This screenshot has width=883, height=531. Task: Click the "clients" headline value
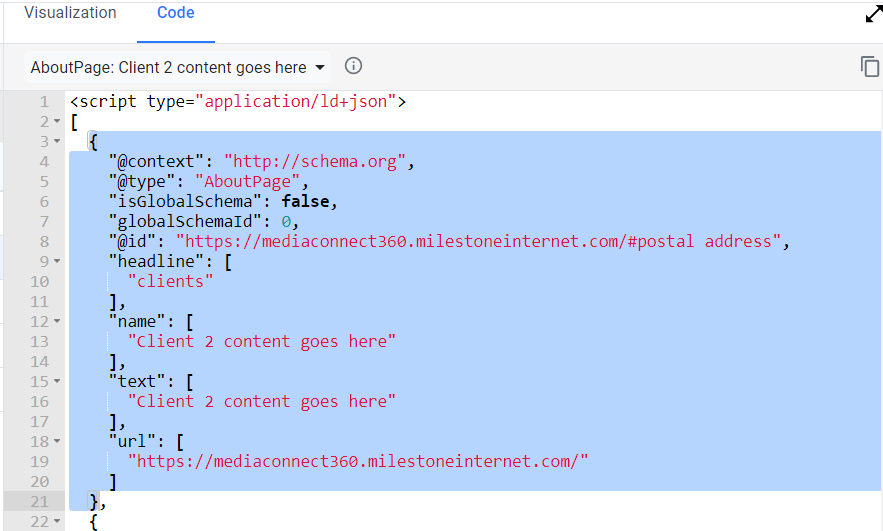pos(171,282)
